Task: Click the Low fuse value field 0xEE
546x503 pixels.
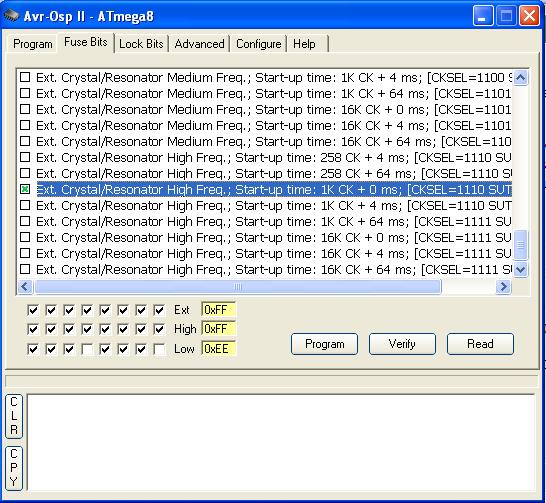Action: [219, 349]
